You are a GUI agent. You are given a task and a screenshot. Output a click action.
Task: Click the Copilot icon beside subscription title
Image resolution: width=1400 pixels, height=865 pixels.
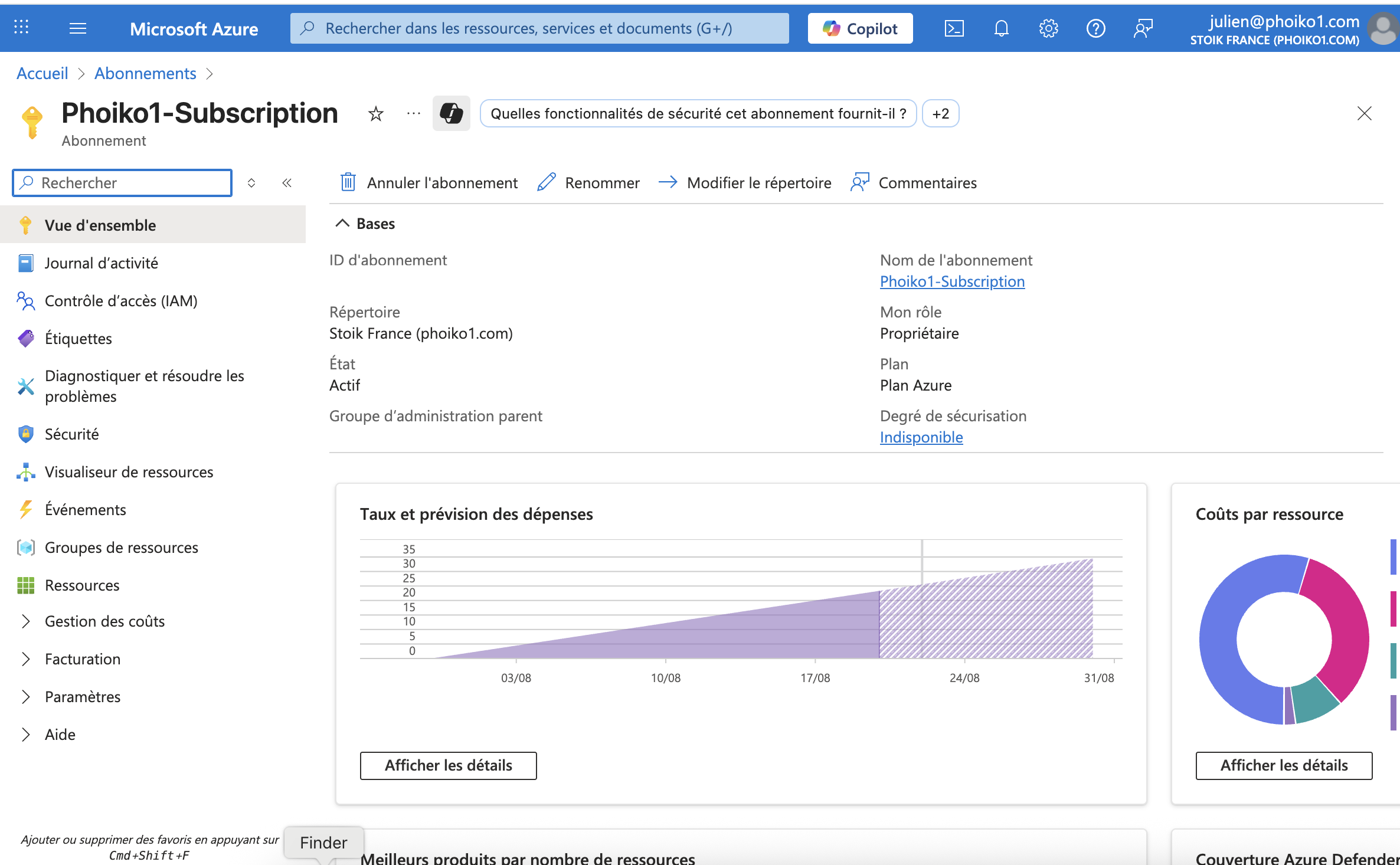(x=451, y=113)
